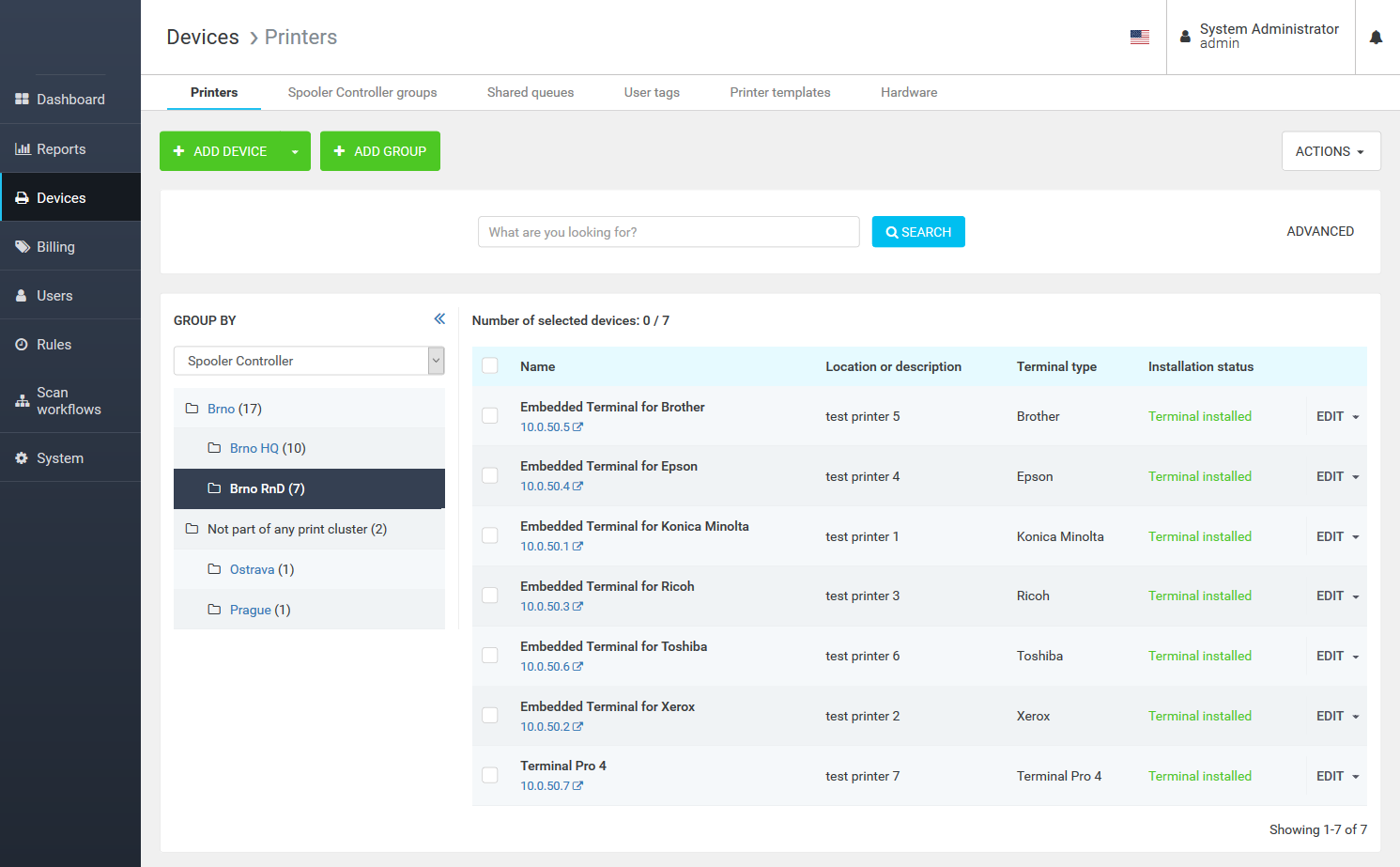Viewport: 1400px width, 867px height.
Task: Check the Embedded Terminal for Xerox row
Action: pyautogui.click(x=489, y=715)
